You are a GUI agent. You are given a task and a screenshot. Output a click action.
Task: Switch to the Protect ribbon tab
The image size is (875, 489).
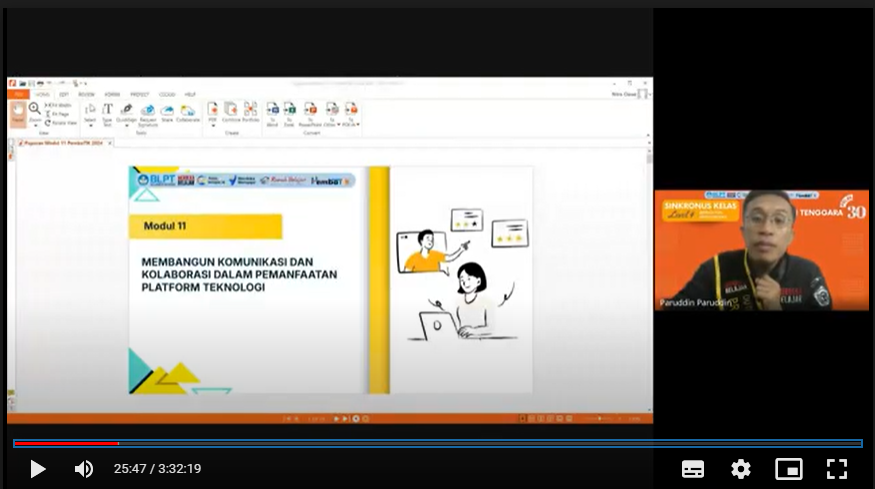point(140,94)
